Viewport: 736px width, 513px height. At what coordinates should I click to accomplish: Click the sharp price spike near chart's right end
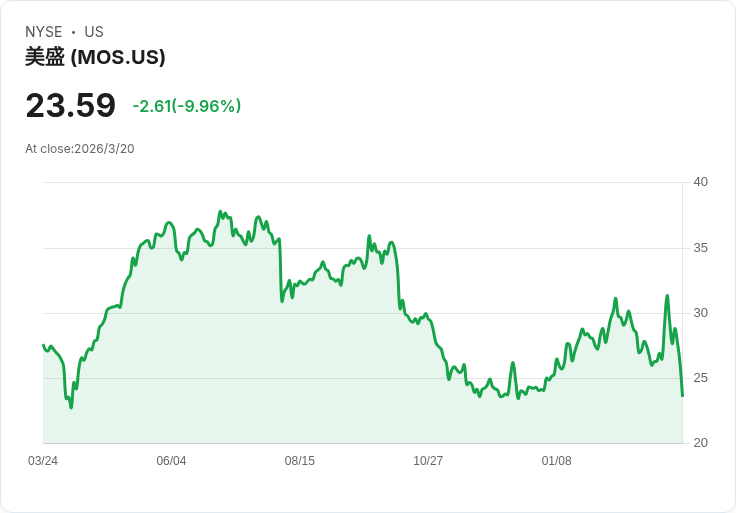(x=667, y=296)
